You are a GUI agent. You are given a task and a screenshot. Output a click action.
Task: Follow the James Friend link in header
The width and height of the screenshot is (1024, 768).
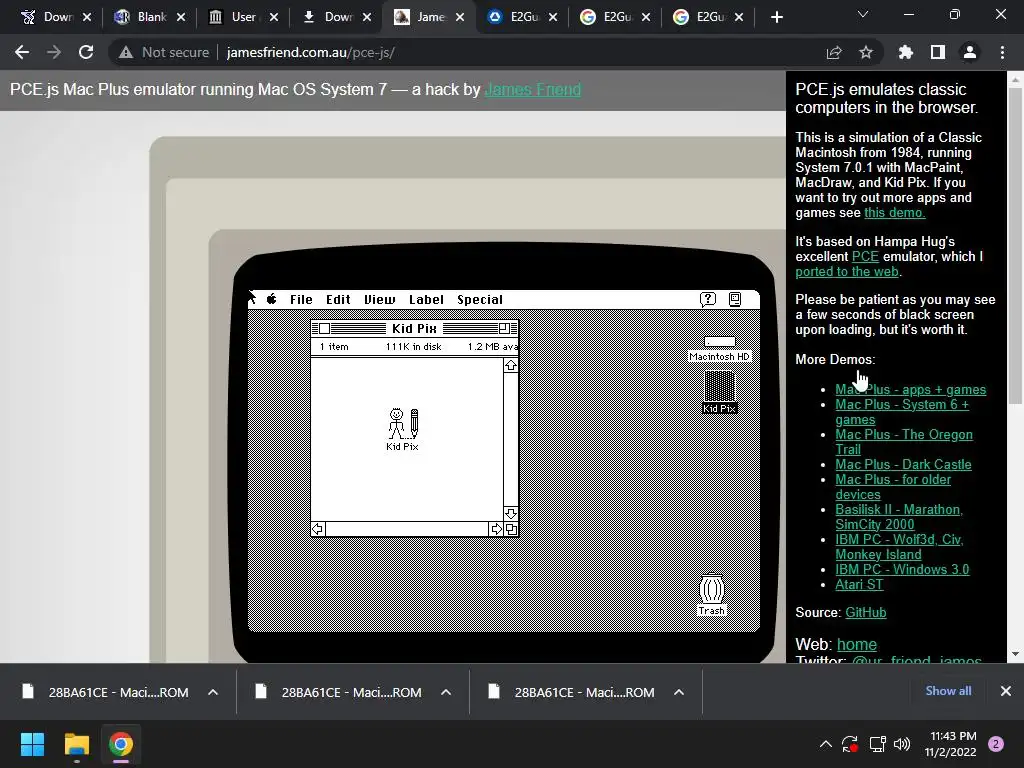click(532, 89)
